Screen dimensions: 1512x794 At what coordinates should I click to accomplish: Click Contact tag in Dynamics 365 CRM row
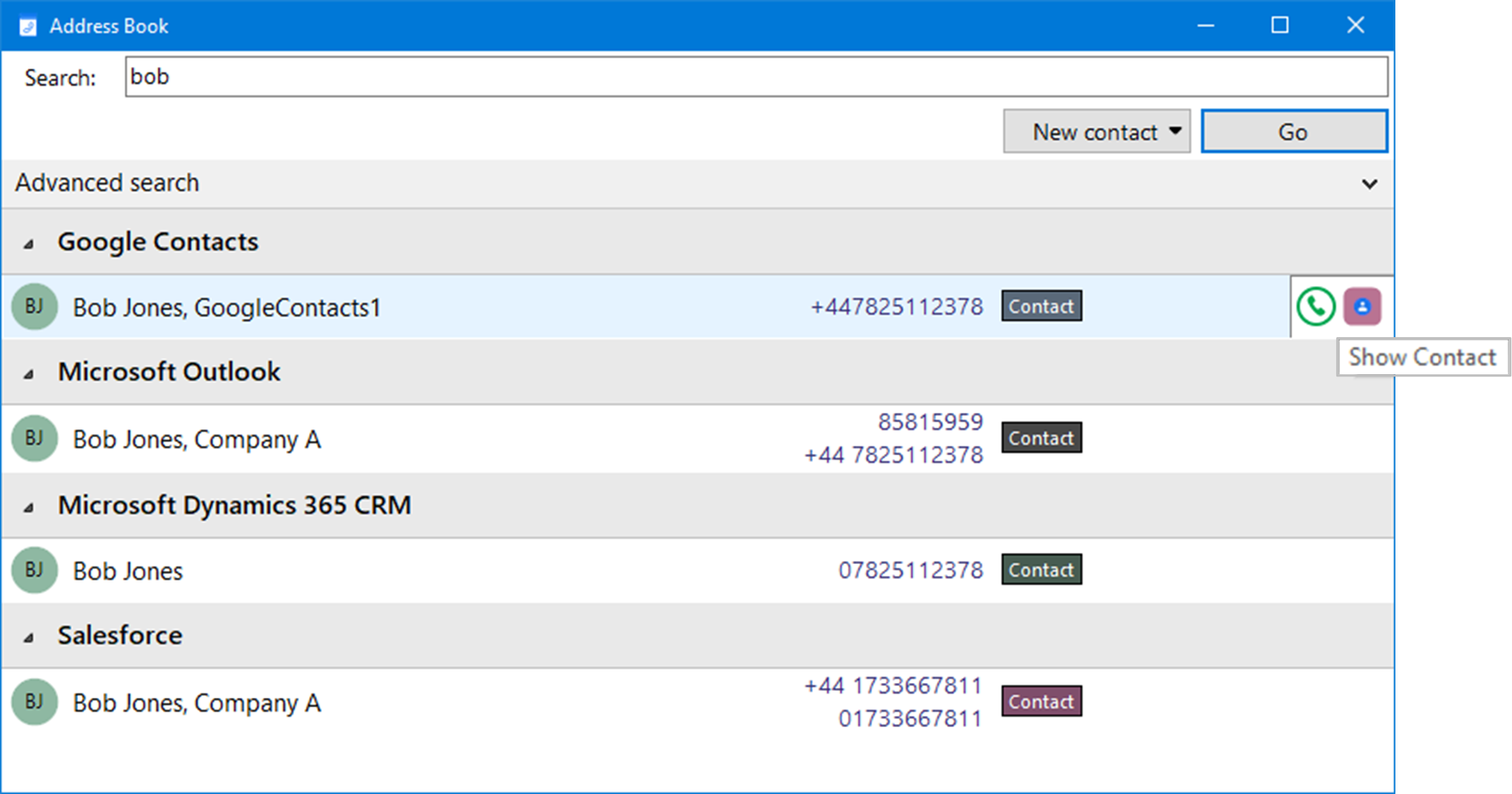click(1041, 569)
